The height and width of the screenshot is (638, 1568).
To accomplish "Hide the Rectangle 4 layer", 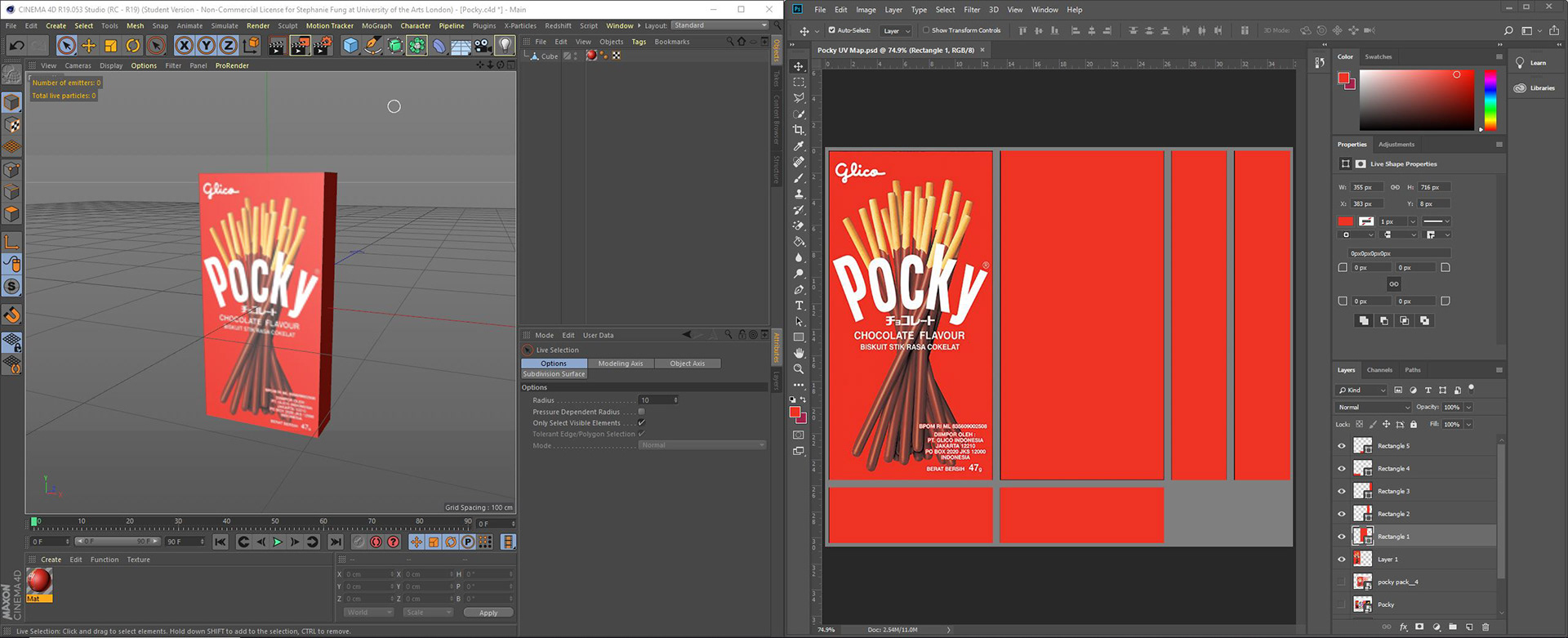I will [1341, 469].
